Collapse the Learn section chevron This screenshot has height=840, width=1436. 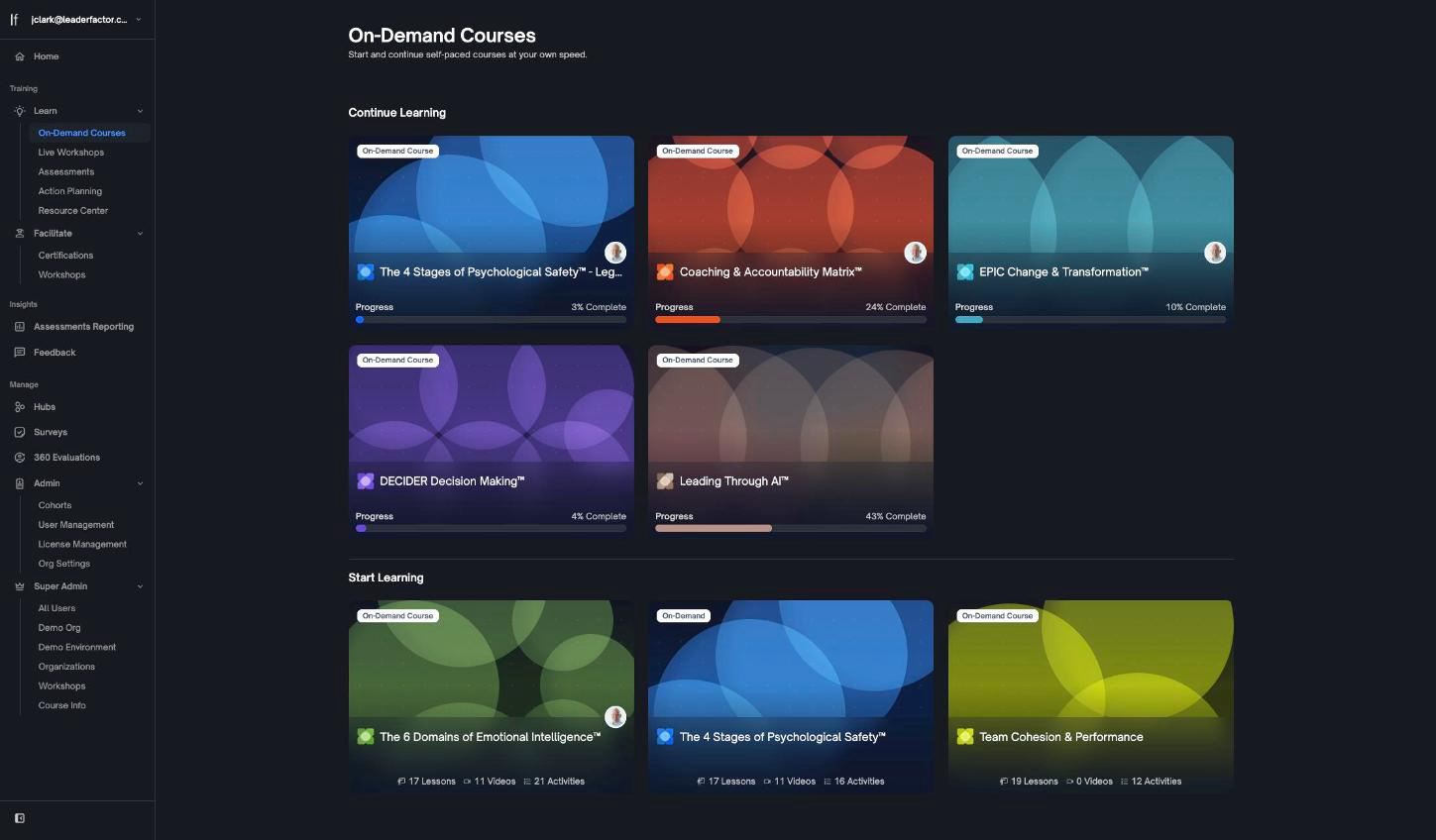click(140, 111)
